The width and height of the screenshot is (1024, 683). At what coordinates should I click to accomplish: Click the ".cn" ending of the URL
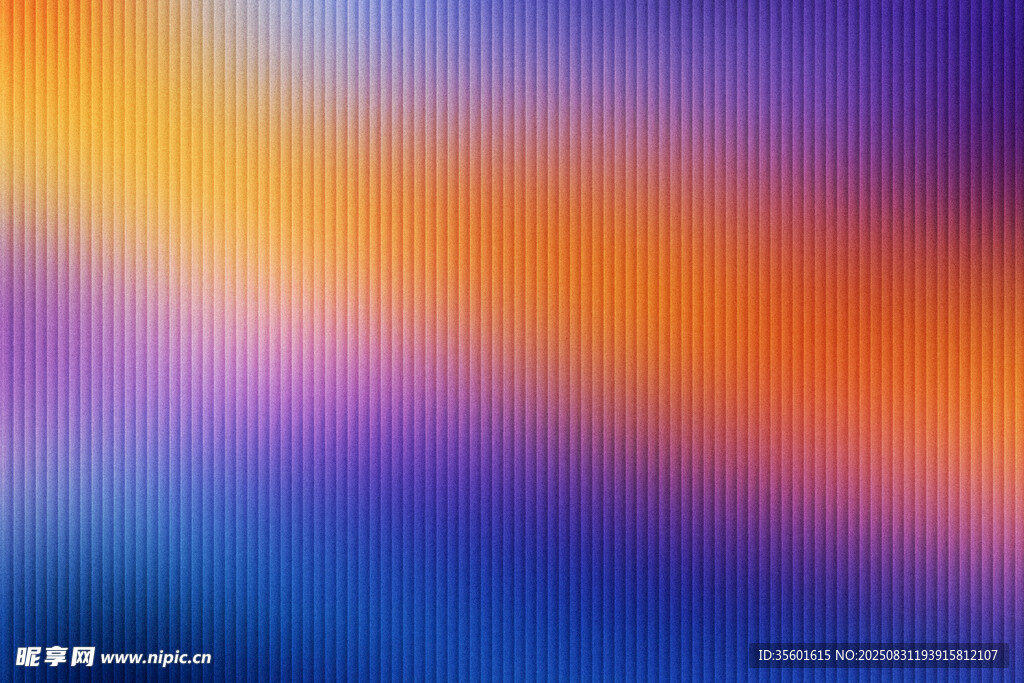(x=200, y=658)
